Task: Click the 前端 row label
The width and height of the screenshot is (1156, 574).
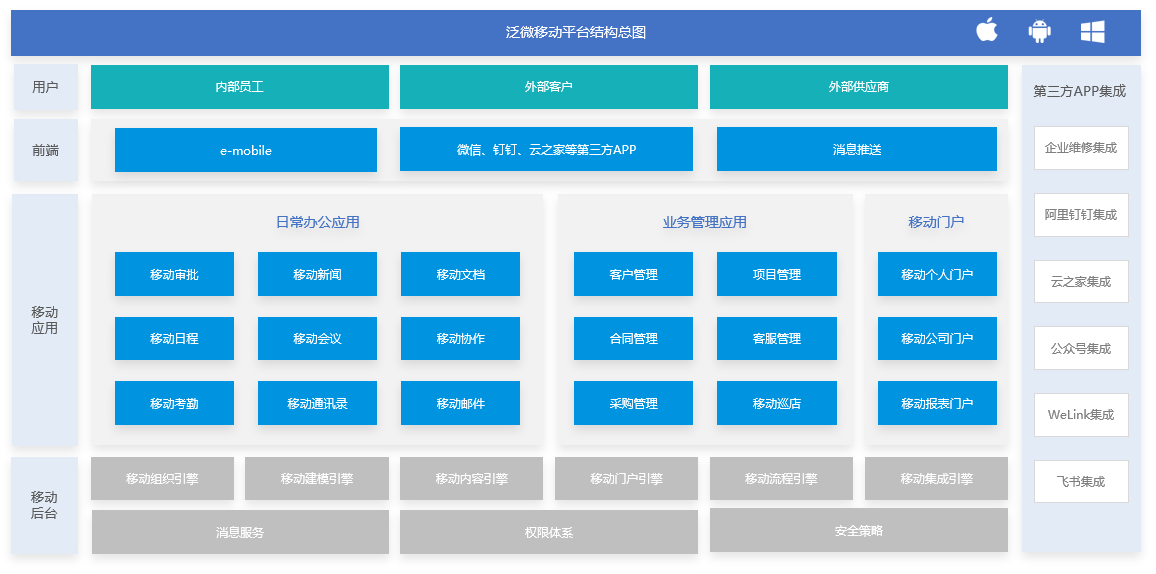Action: [45, 150]
